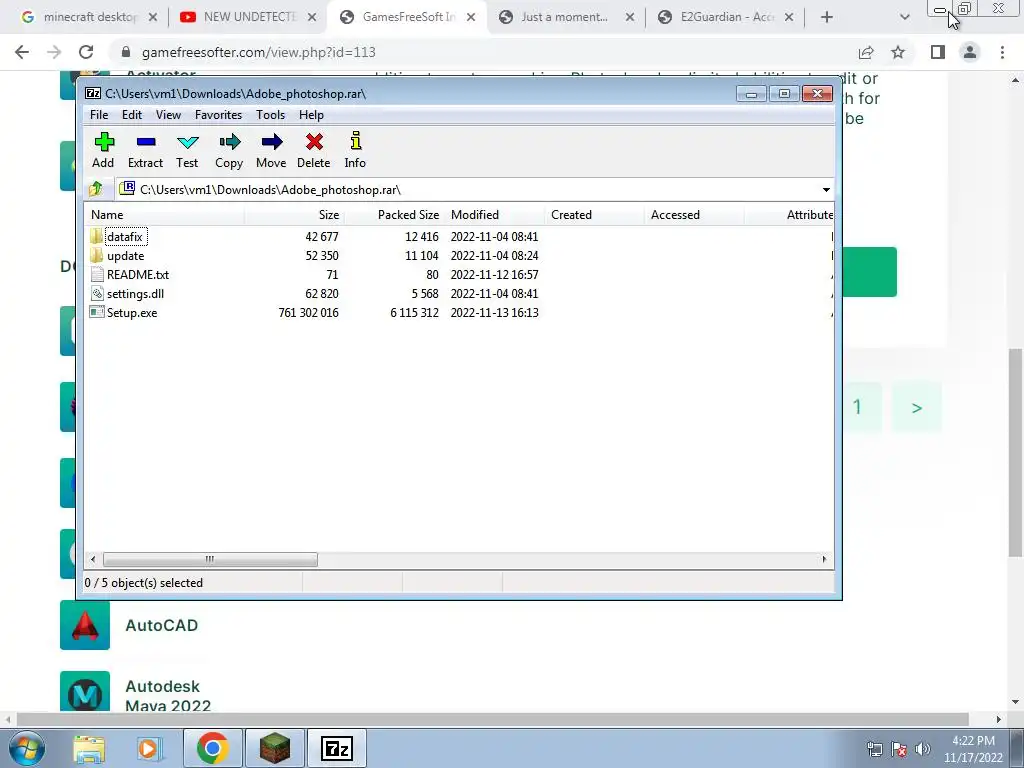
Task: Select the Setup.exe file icon
Action: (x=97, y=312)
